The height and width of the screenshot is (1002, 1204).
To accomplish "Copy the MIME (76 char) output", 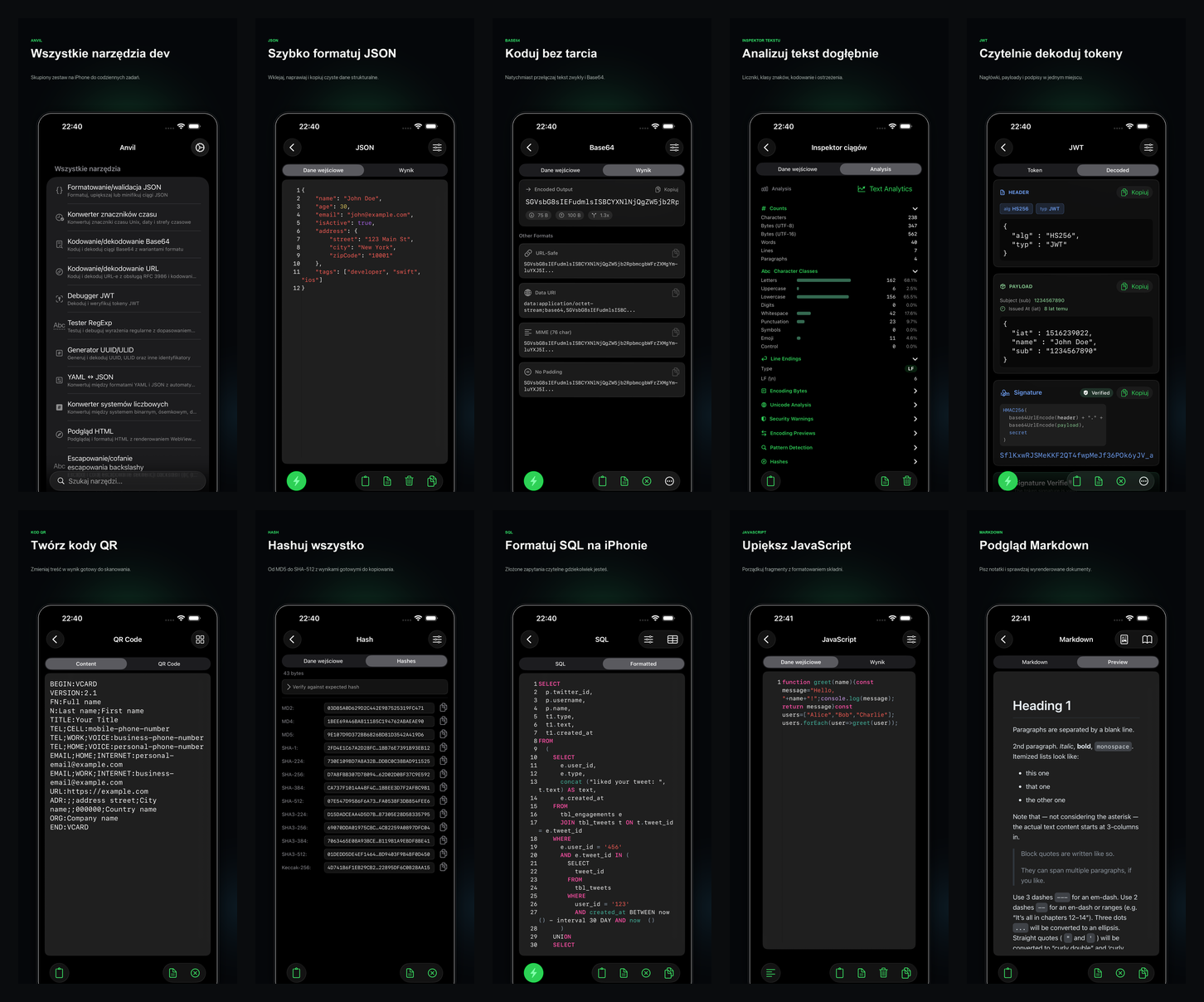I will tap(675, 332).
